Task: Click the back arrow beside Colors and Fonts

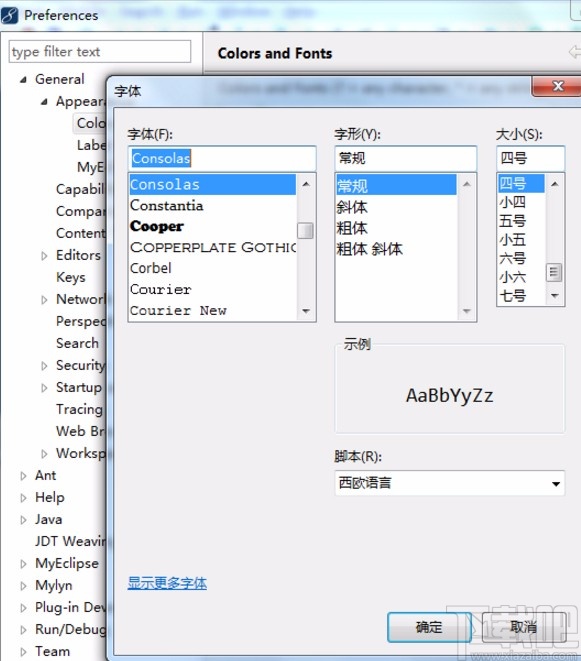Action: [575, 52]
